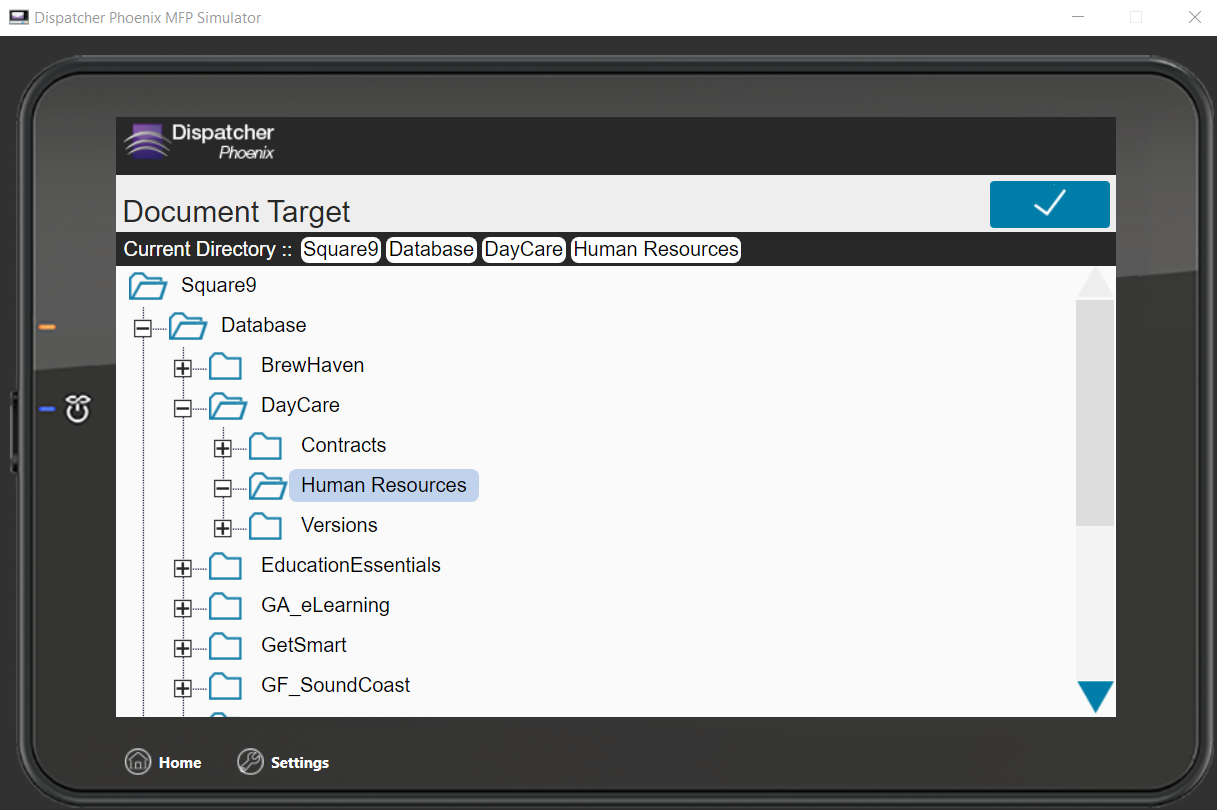
Task: Collapse the DayCare node
Action: click(x=182, y=408)
